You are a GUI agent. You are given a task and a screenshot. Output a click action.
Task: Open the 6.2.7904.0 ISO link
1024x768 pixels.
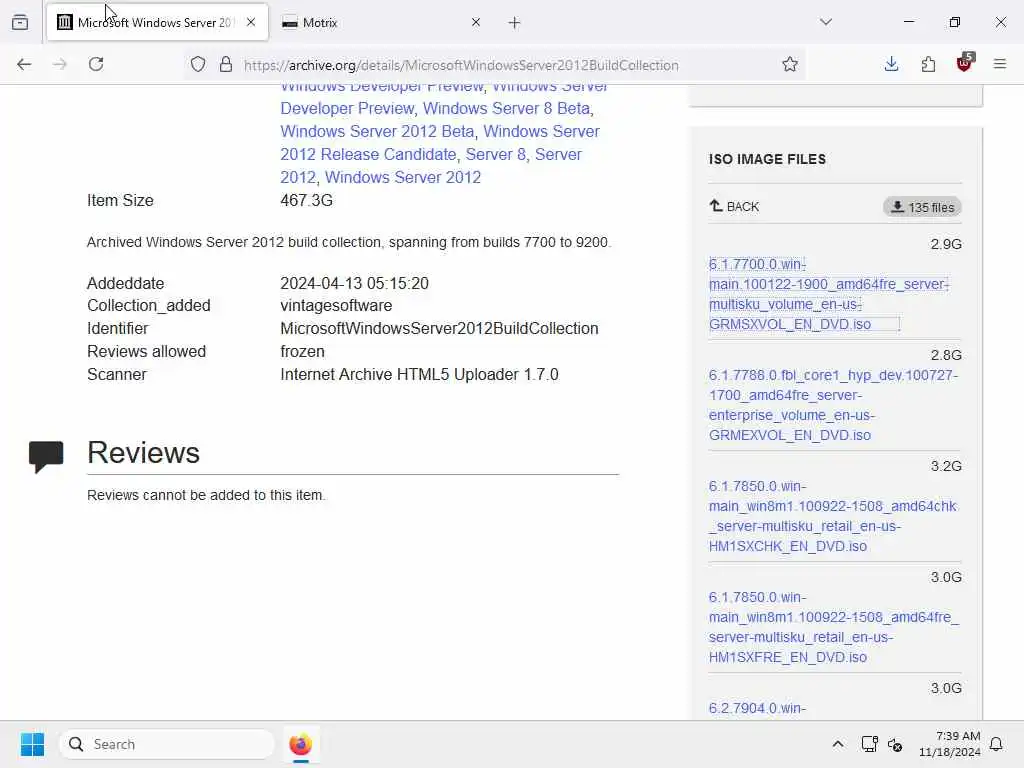758,708
